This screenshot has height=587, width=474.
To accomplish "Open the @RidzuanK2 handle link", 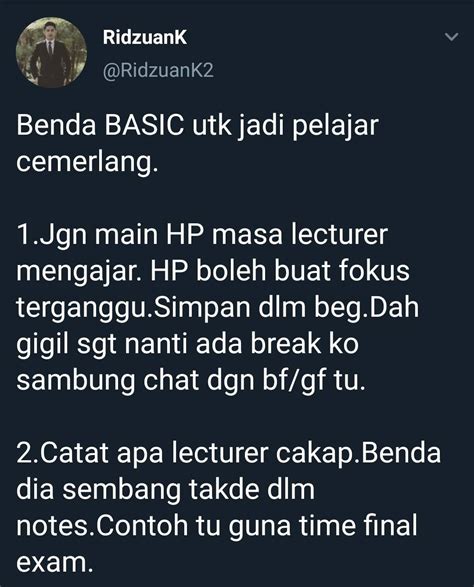I will tap(158, 70).
